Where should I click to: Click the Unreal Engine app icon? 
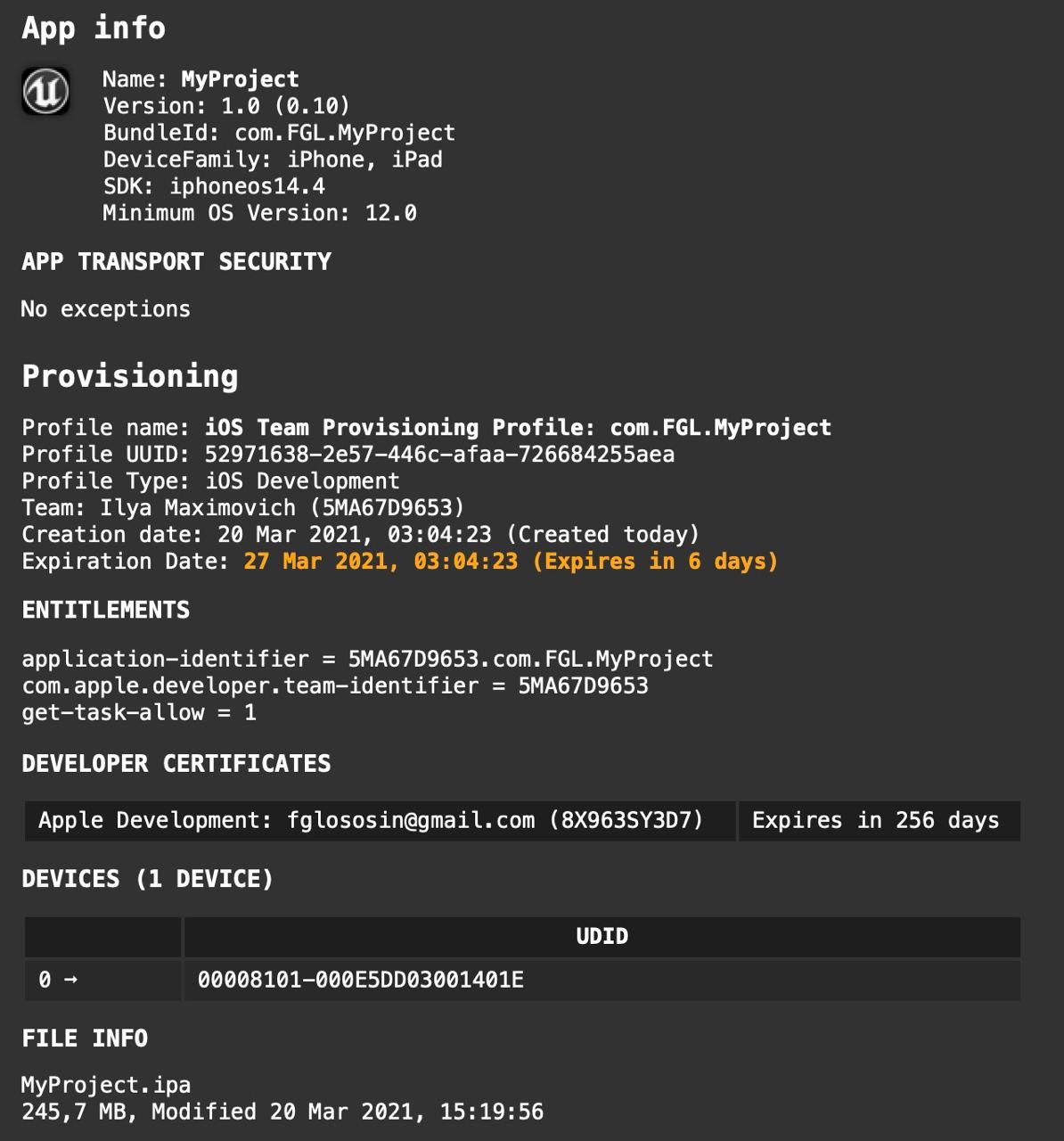click(45, 92)
